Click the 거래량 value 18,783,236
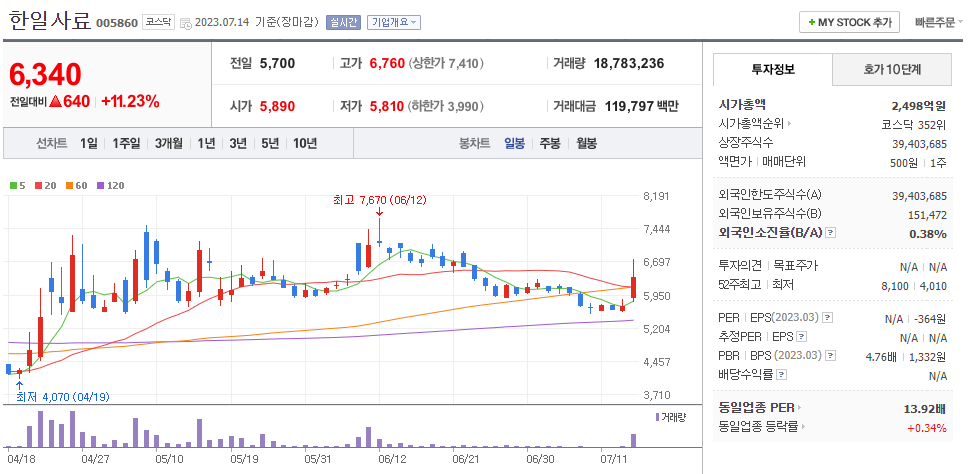 coord(629,63)
